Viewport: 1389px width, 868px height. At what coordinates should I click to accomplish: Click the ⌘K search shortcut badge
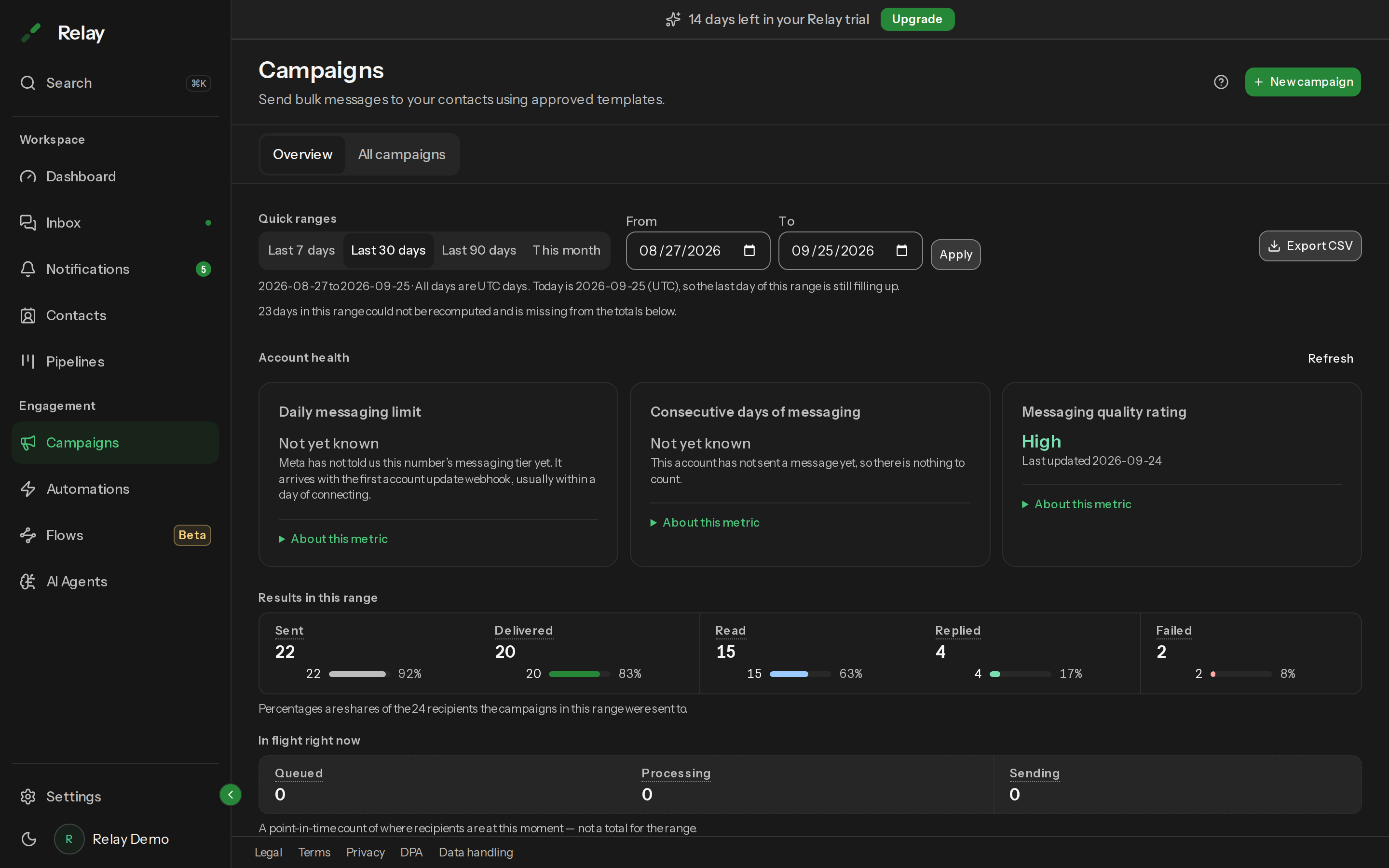coord(199,83)
